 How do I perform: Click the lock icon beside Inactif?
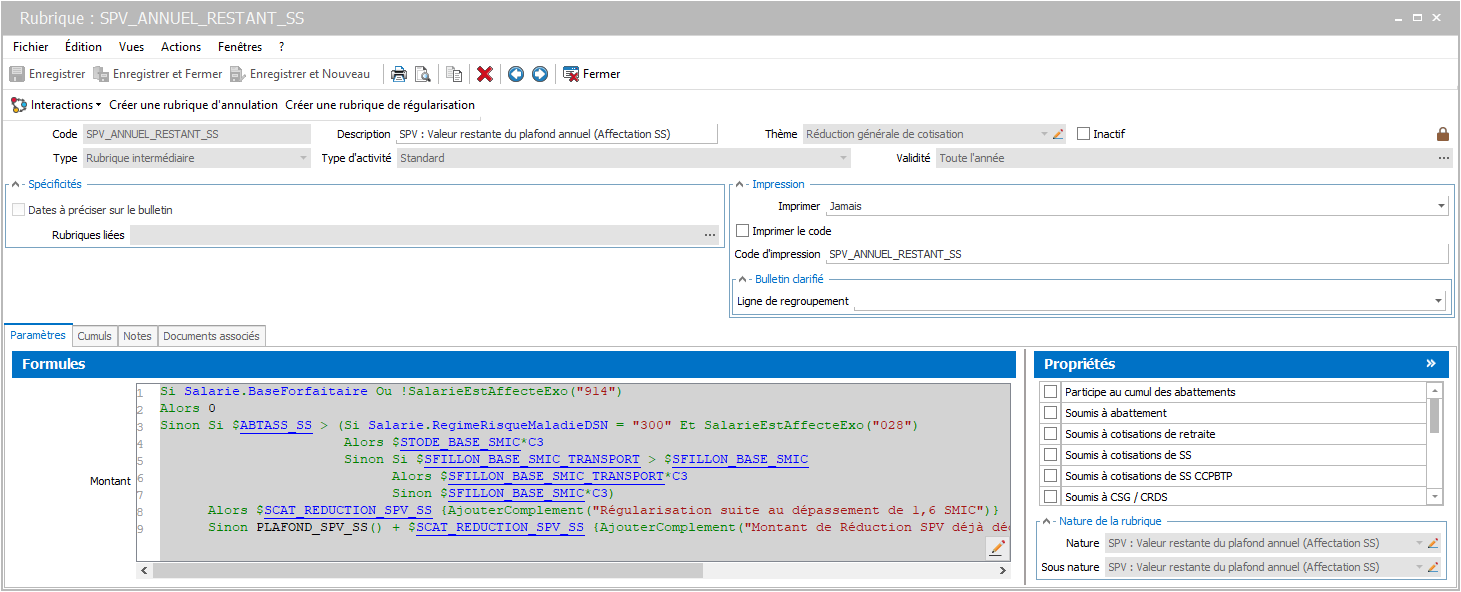click(1443, 134)
